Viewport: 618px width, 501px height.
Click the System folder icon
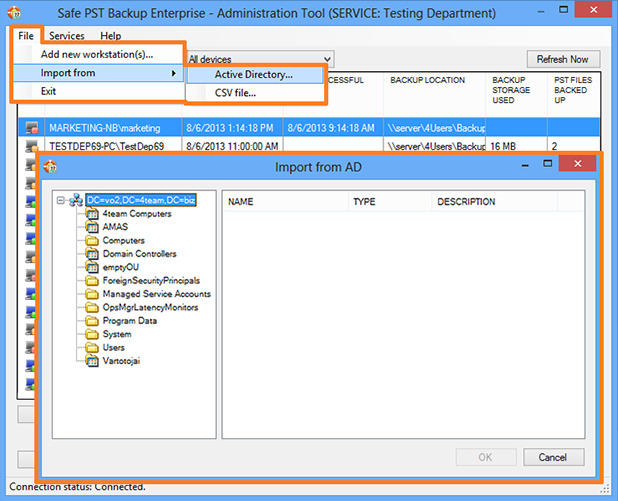pos(92,334)
